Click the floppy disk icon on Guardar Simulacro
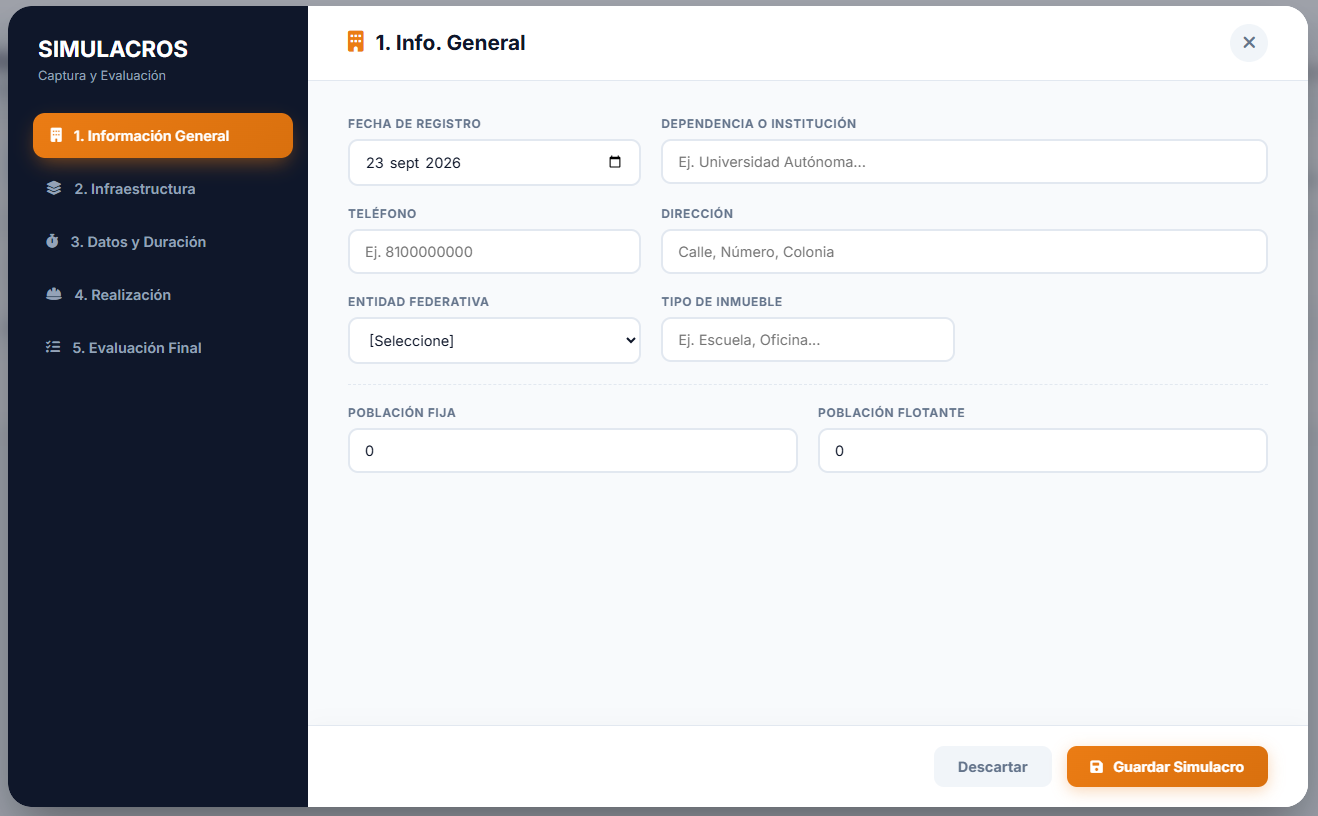The image size is (1318, 816). (1096, 767)
